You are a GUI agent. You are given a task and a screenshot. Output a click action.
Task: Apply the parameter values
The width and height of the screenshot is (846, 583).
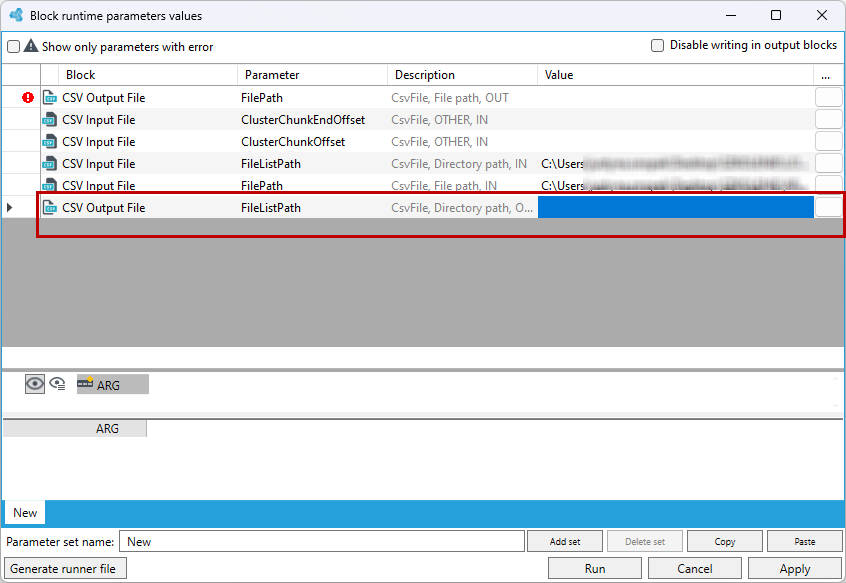pos(795,568)
